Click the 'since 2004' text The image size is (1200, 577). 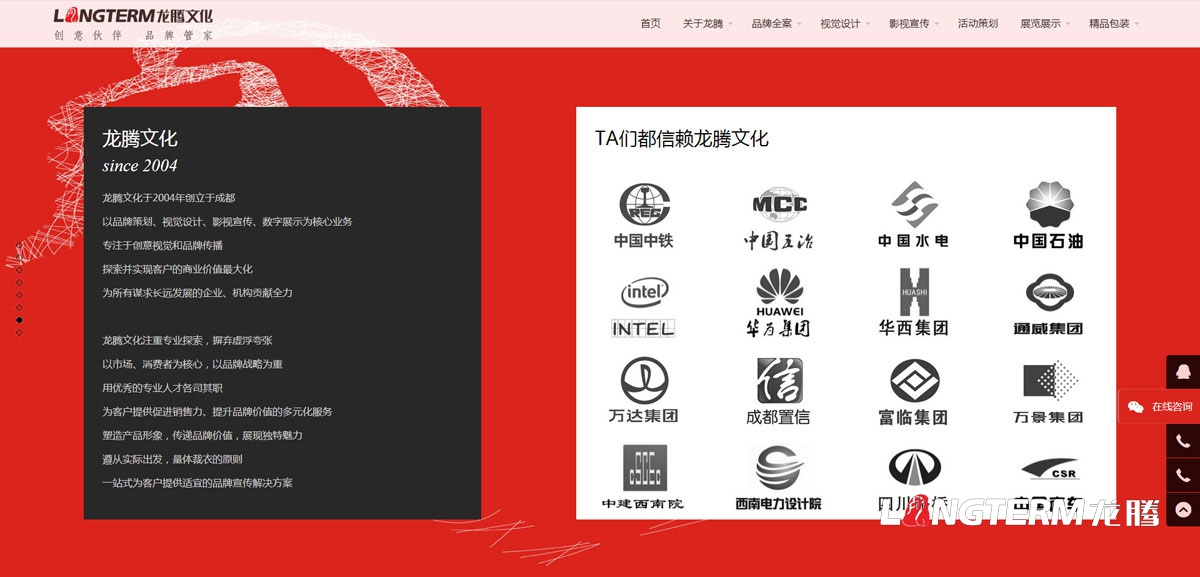tap(140, 166)
